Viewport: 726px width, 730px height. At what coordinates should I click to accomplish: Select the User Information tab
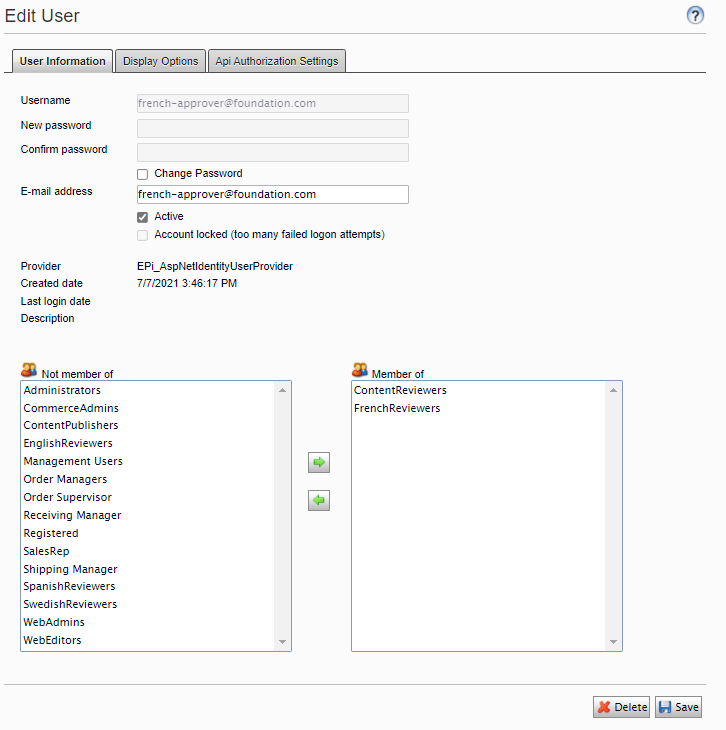pyautogui.click(x=62, y=61)
